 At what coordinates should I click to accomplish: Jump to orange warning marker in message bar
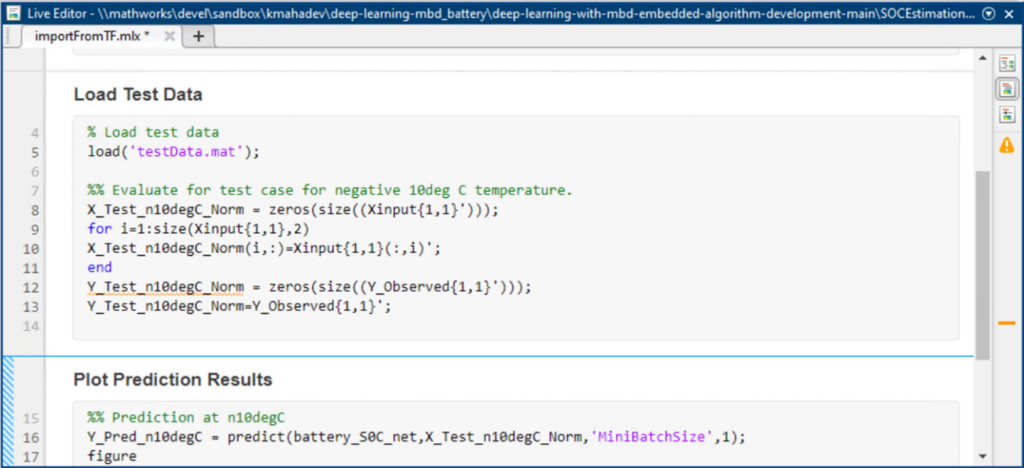(x=1006, y=322)
